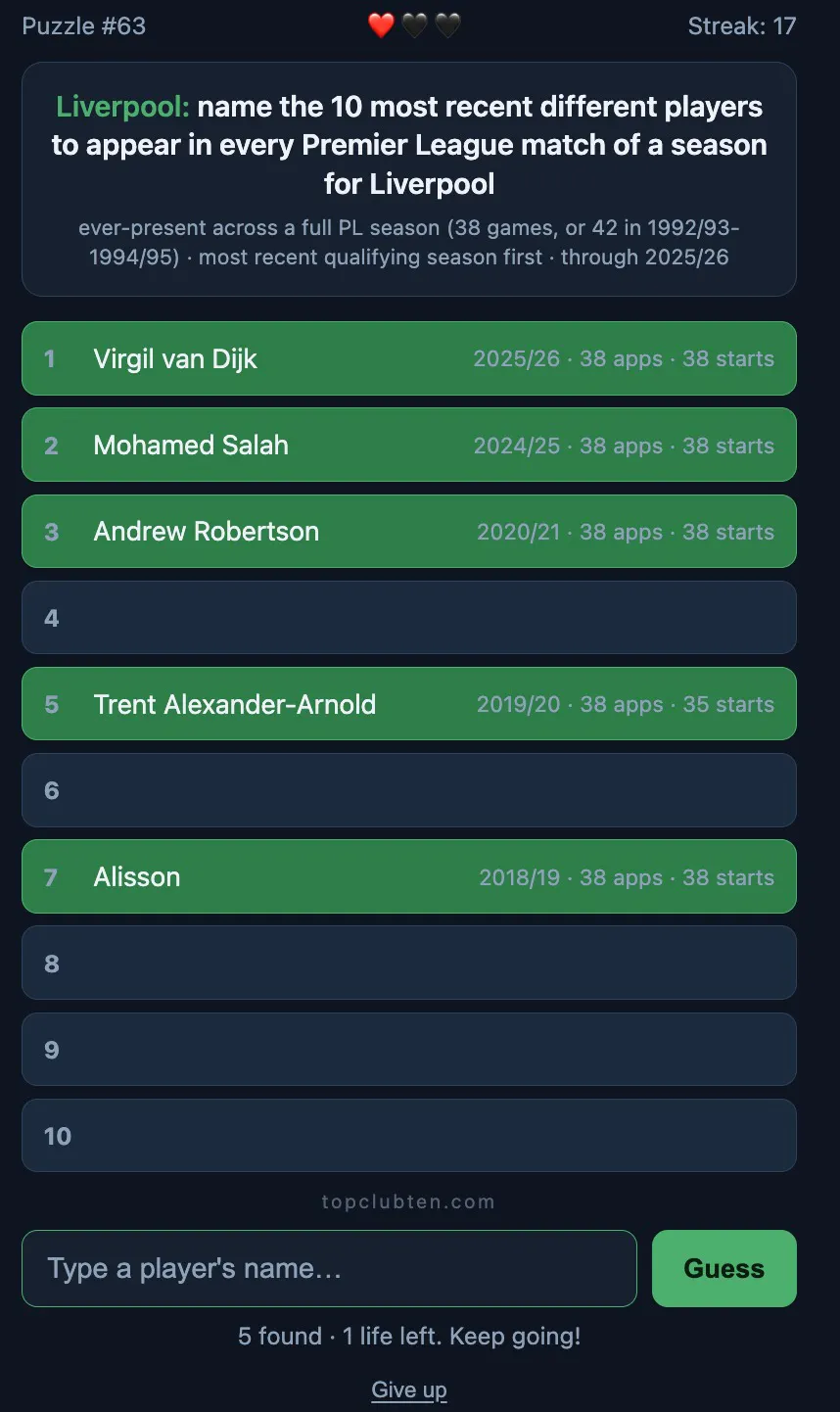Select the Trent Alexander-Arnold answer row
Screen dimensions: 840x1412
(409, 704)
